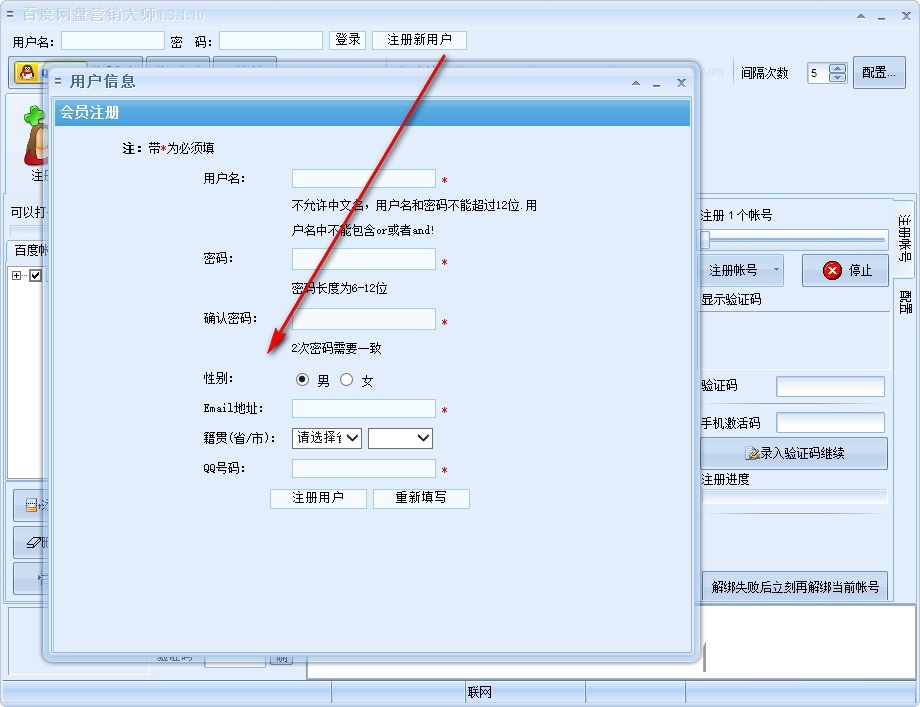Click the red X stop icon beside 停止
This screenshot has height=707, width=920.
[x=831, y=270]
